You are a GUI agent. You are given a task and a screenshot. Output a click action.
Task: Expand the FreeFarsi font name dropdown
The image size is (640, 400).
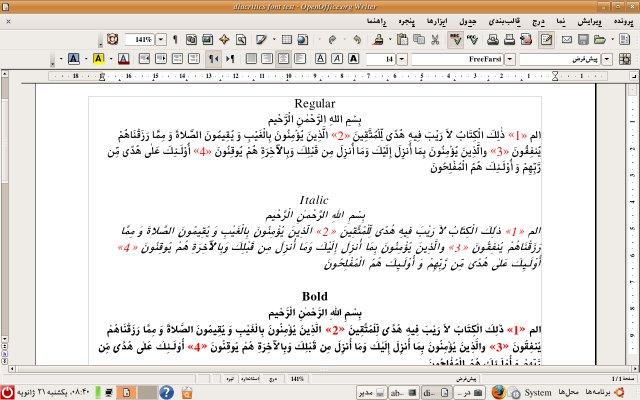coord(511,60)
